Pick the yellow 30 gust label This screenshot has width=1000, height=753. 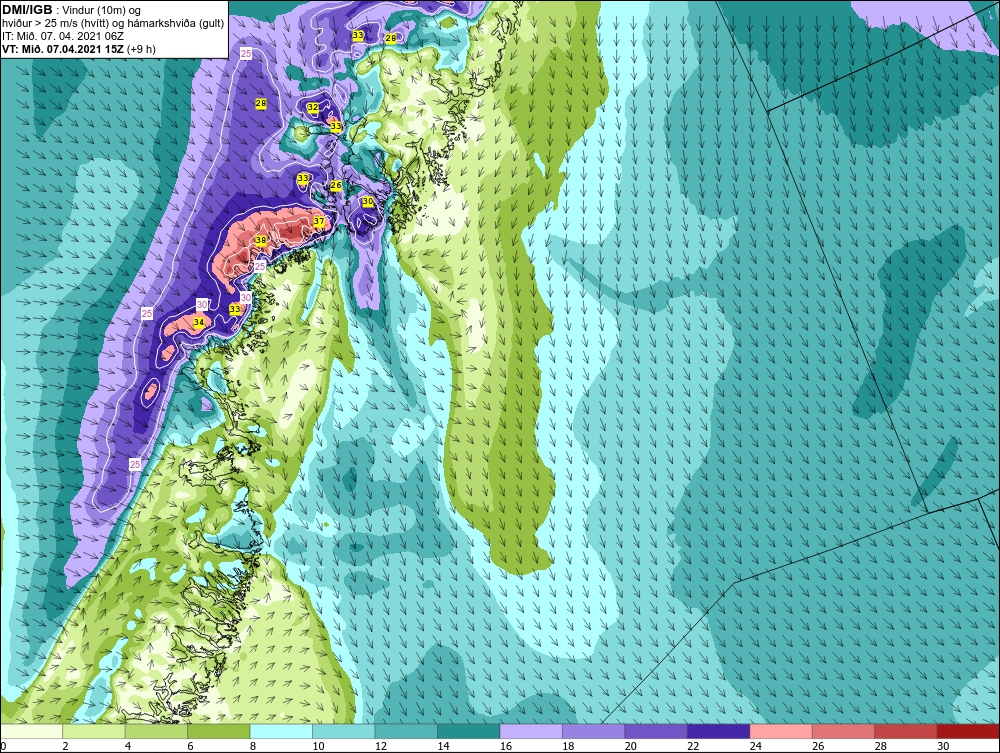(x=368, y=201)
